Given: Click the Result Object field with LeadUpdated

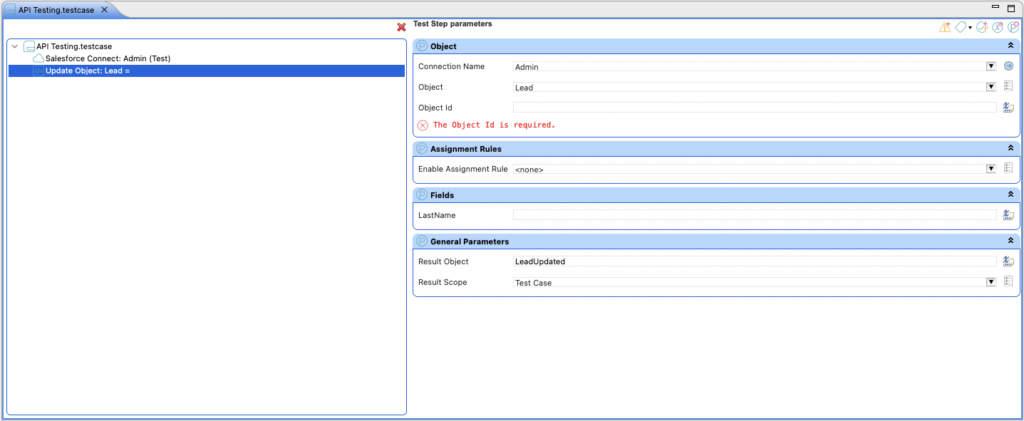Looking at the screenshot, I should point(754,261).
